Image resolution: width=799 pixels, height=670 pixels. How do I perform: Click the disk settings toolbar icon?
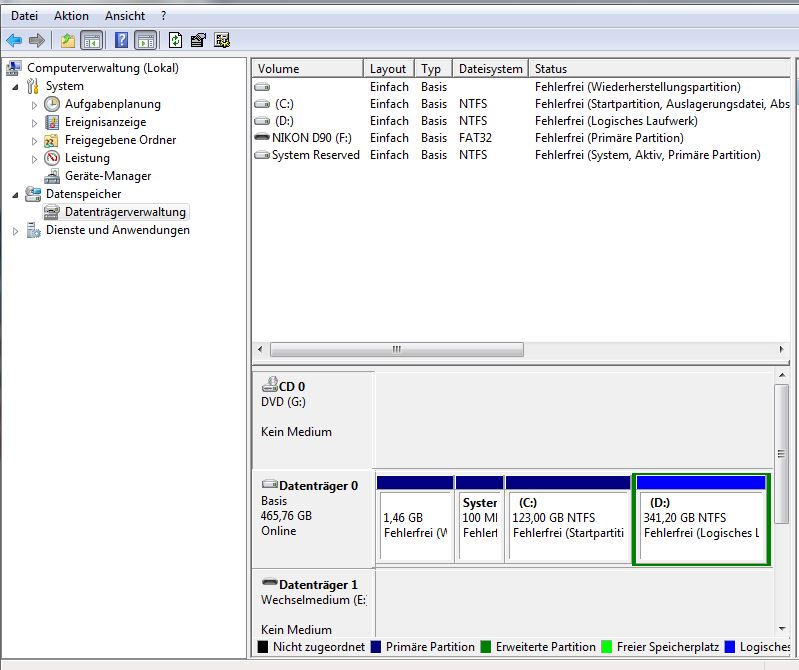click(x=222, y=40)
